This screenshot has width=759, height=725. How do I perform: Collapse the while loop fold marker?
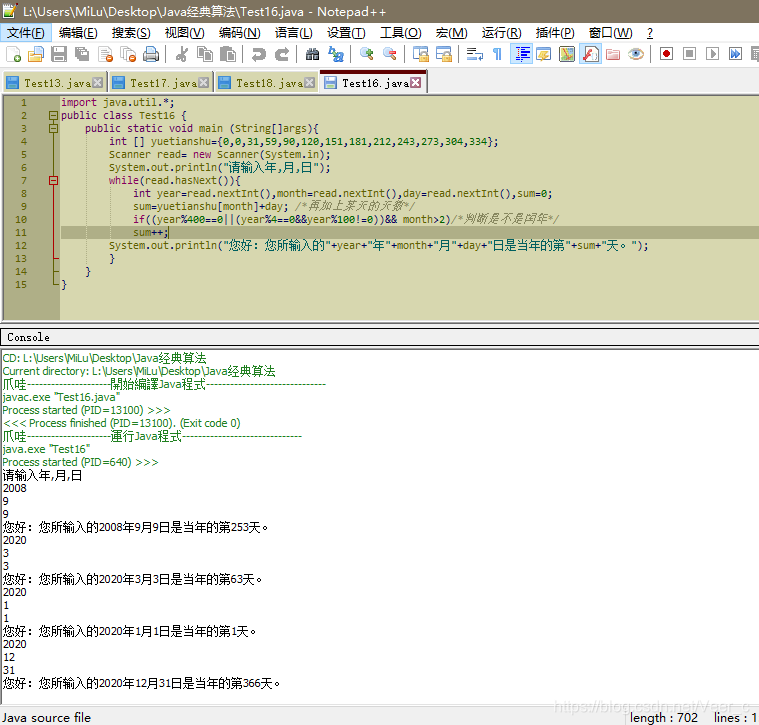click(x=53, y=181)
